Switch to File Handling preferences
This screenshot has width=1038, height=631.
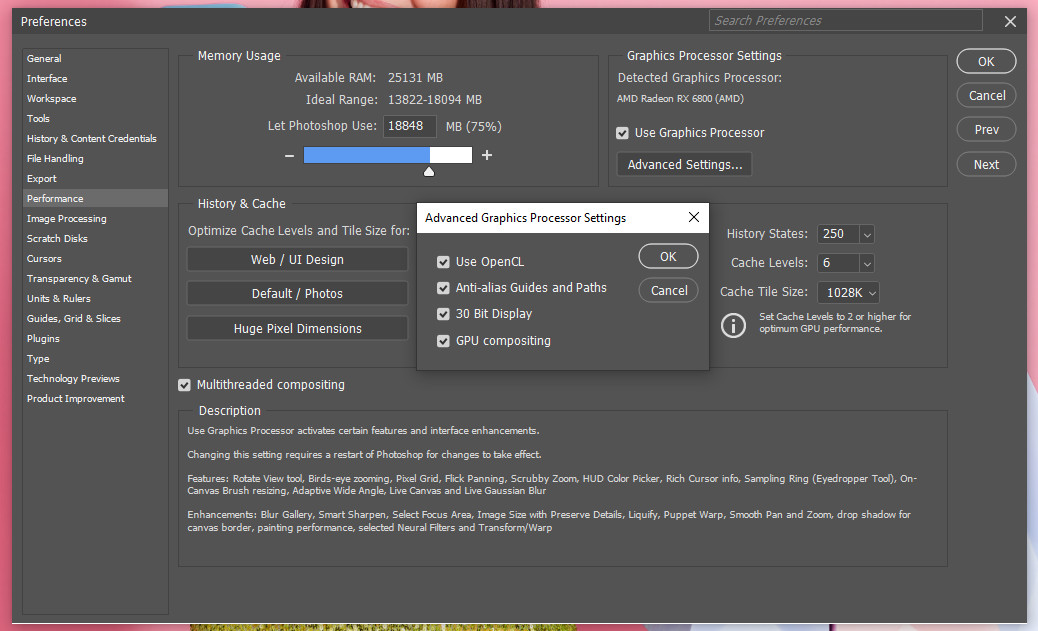pyautogui.click(x=95, y=158)
